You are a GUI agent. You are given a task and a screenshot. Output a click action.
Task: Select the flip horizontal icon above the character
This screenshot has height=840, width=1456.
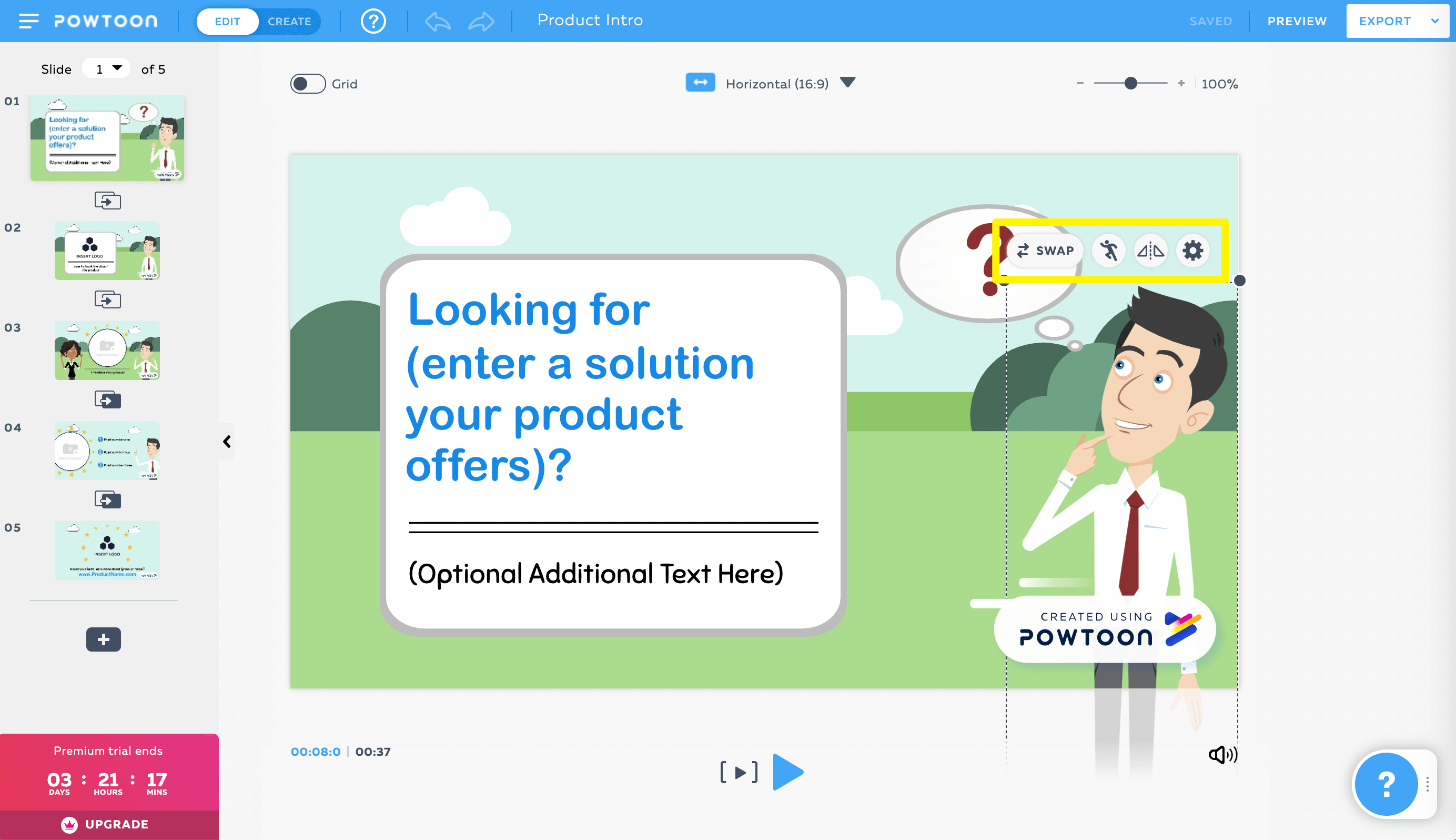click(x=1150, y=251)
